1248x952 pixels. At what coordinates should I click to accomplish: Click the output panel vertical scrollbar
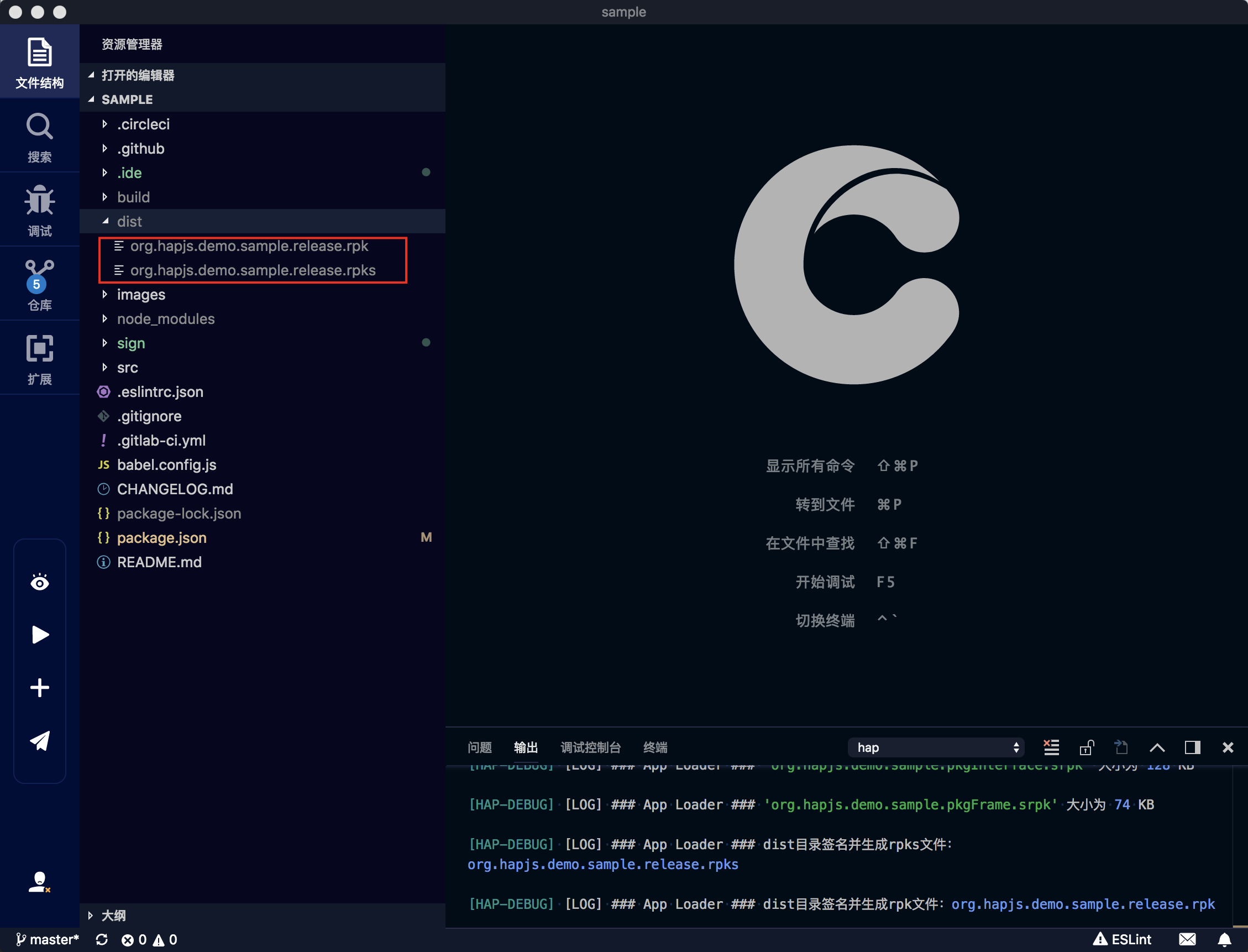[x=1240, y=846]
